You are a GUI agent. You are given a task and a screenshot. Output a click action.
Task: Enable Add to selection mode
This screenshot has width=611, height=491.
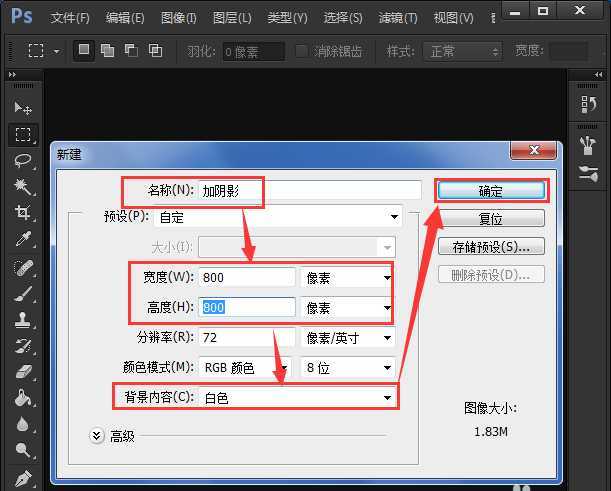click(107, 50)
